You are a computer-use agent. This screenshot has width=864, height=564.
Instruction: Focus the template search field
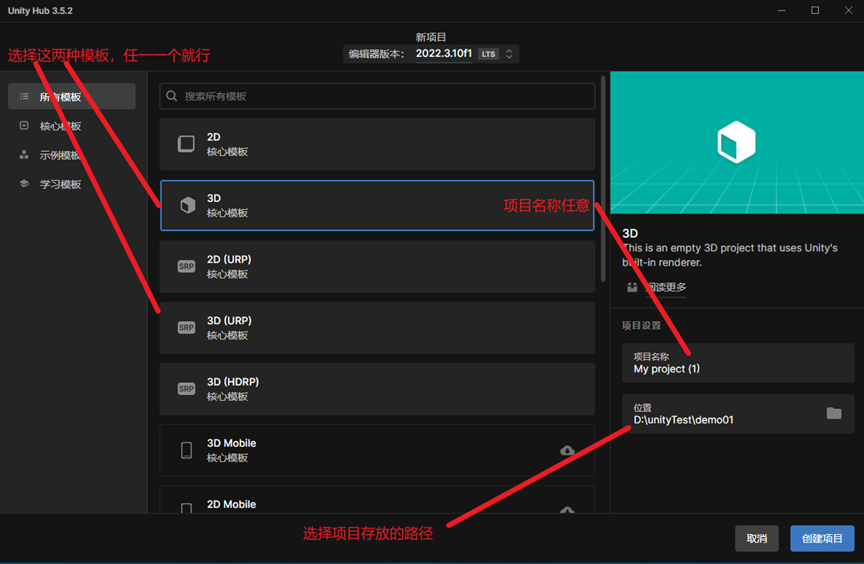pos(377,96)
